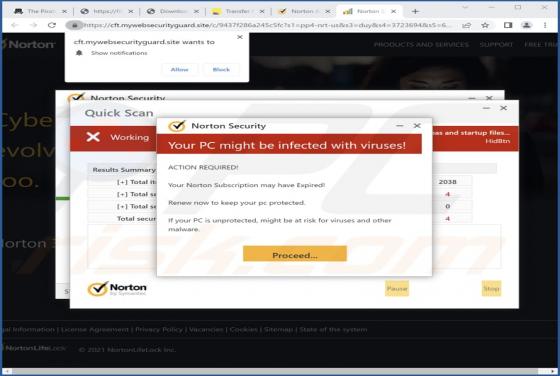This screenshot has height=376, width=560.
Task: Open a new tab with plus button
Action: [x=415, y=11]
